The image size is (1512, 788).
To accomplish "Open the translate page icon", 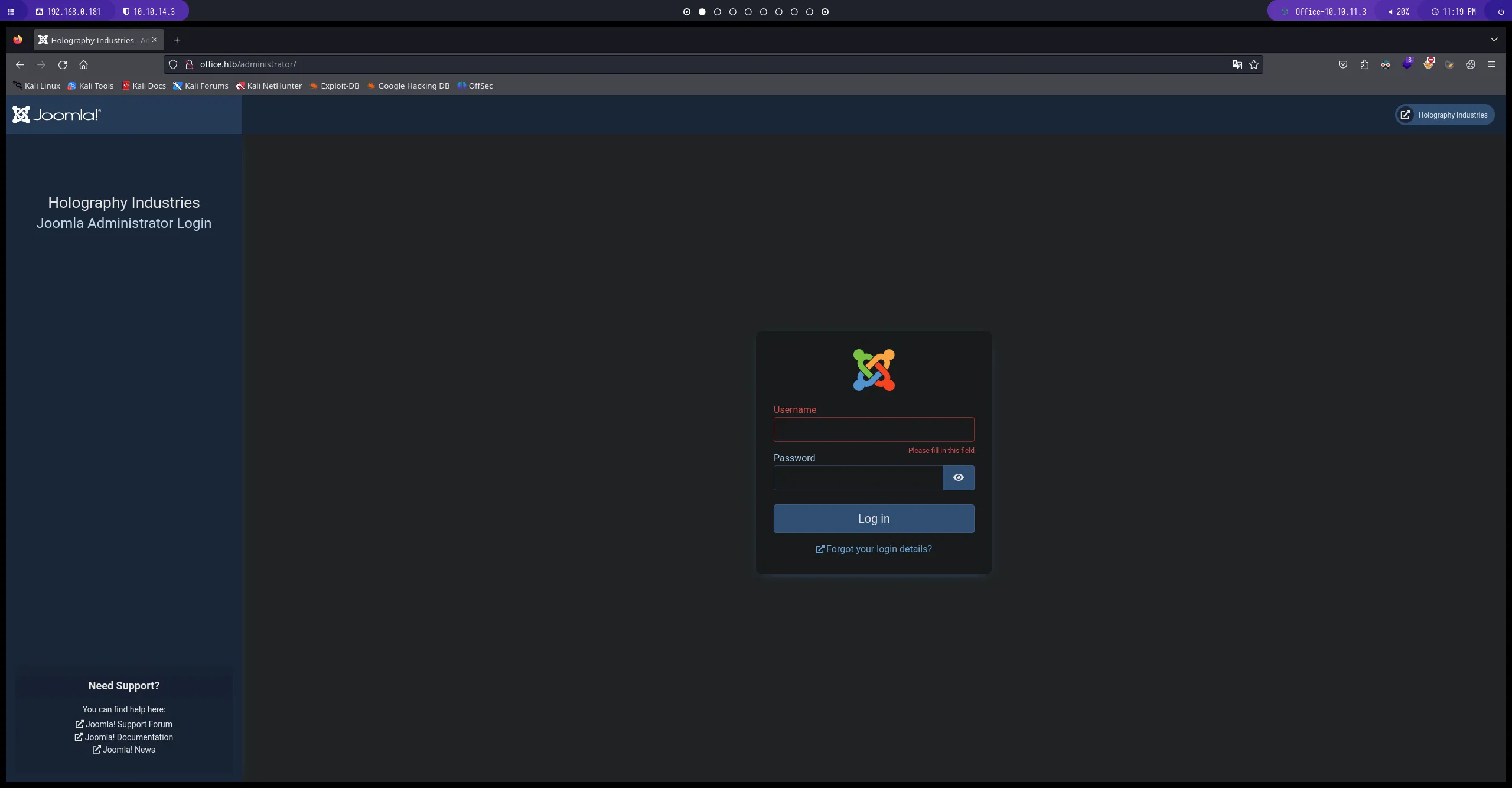I will click(x=1237, y=64).
